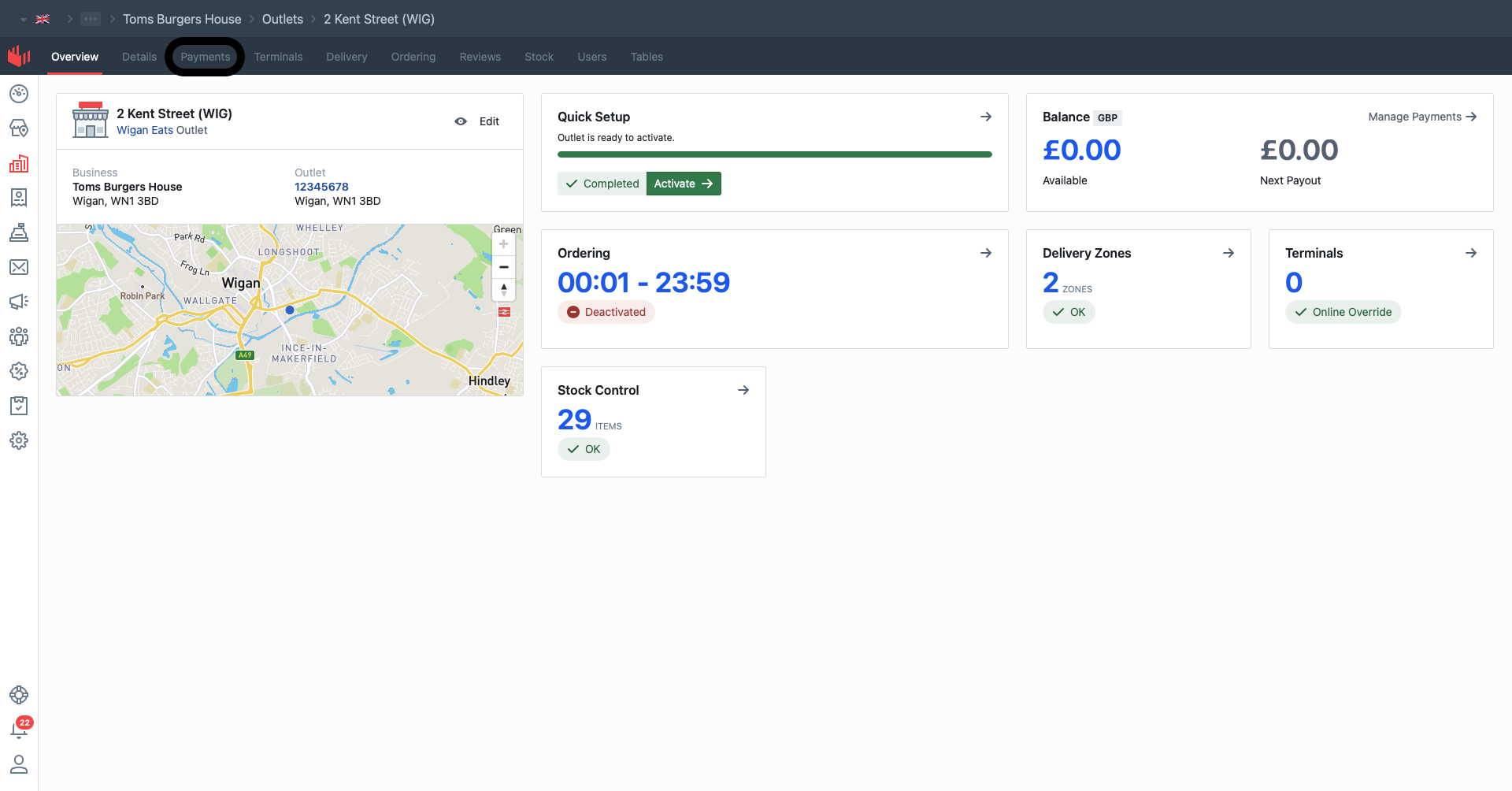The height and width of the screenshot is (791, 1512).
Task: Open the Users tab
Action: pos(592,57)
